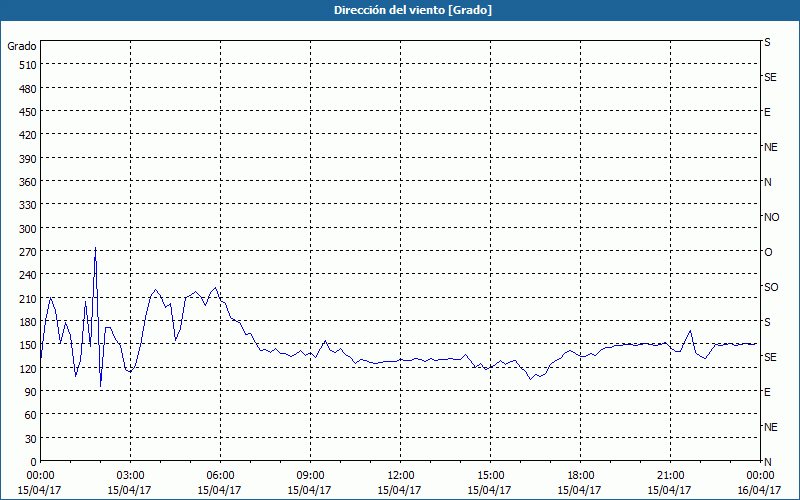Click the 09:00 time axis label
Image resolution: width=800 pixels, height=500 pixels.
pos(310,476)
